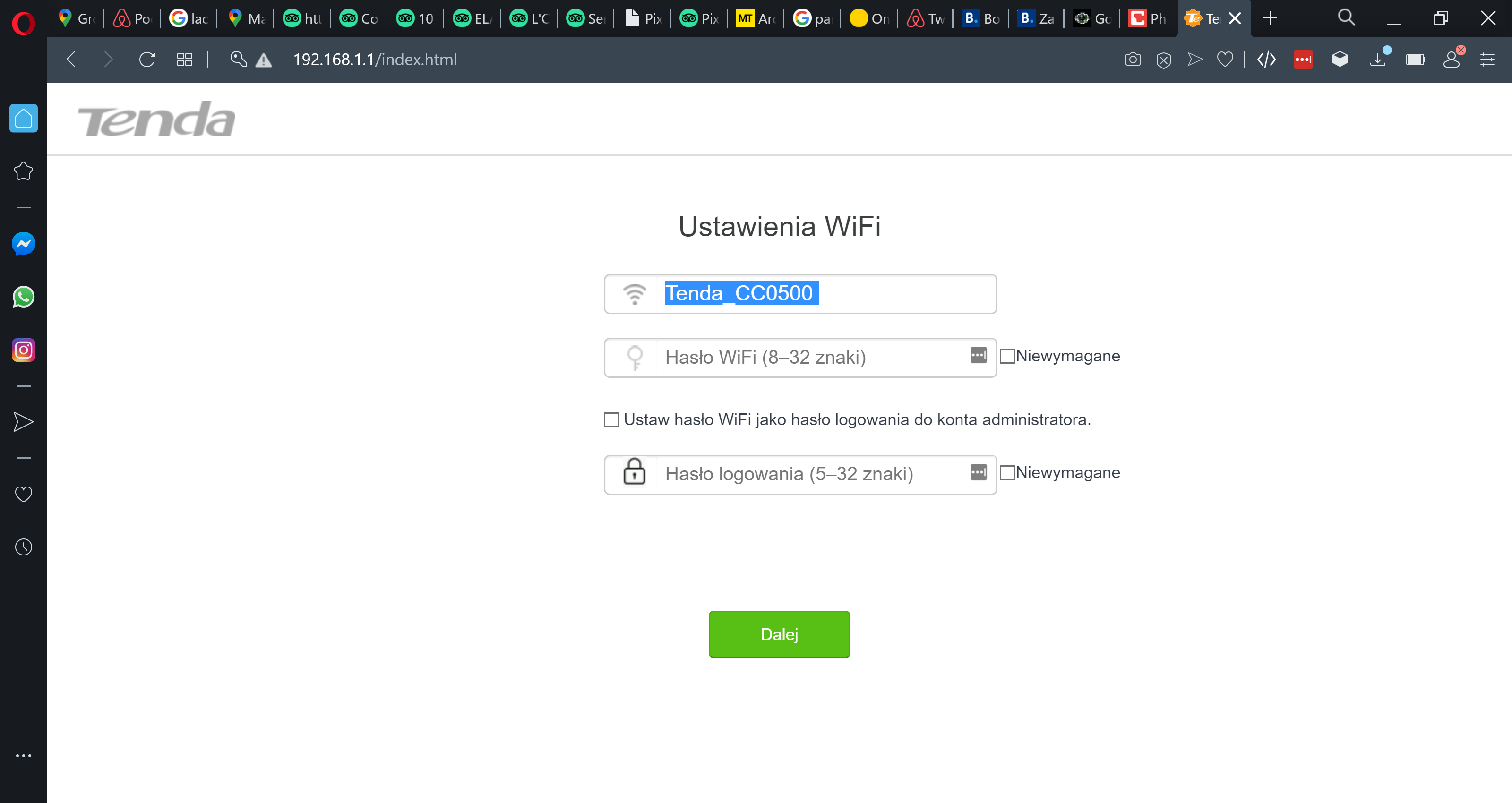Image resolution: width=1512 pixels, height=803 pixels.
Task: Open Facebook Messenger in the sidebar
Action: coord(24,244)
